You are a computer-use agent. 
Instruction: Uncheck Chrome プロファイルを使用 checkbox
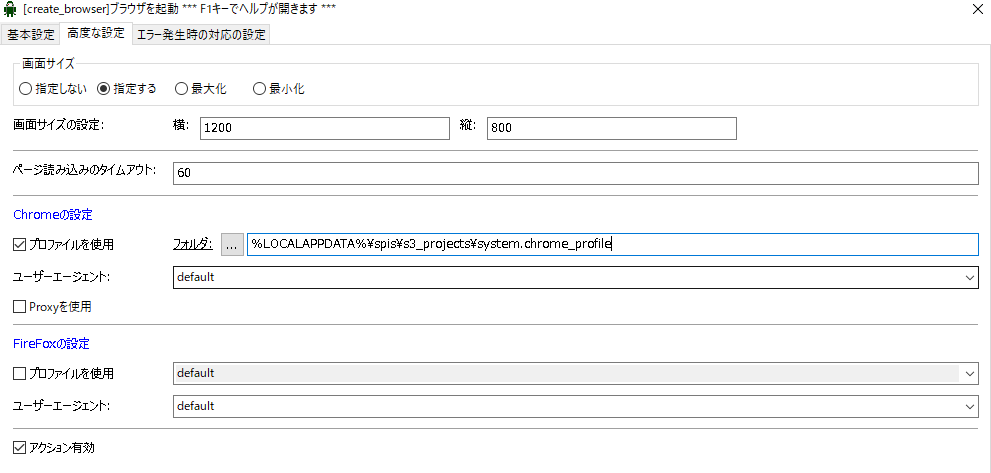(20, 244)
